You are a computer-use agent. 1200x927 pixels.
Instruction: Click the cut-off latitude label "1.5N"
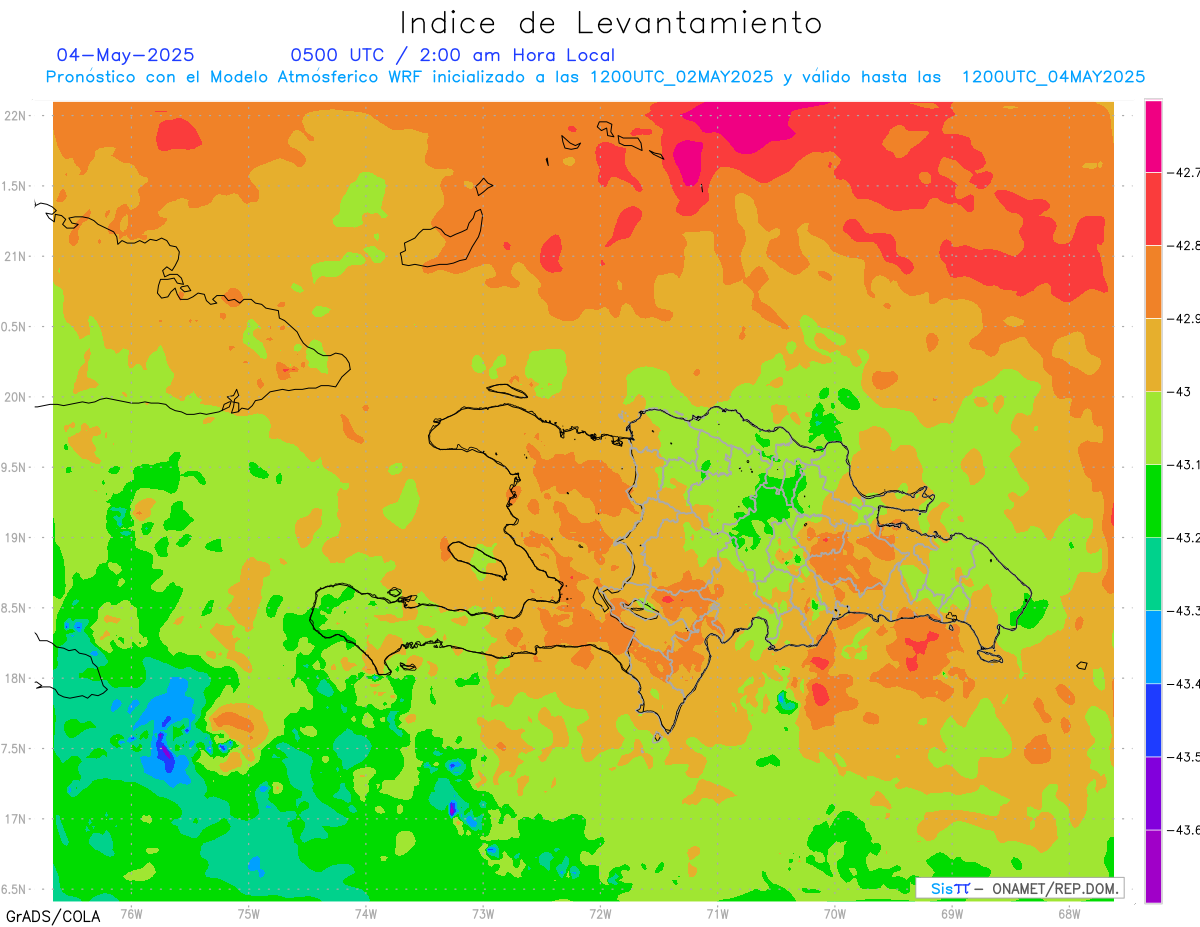(14, 187)
